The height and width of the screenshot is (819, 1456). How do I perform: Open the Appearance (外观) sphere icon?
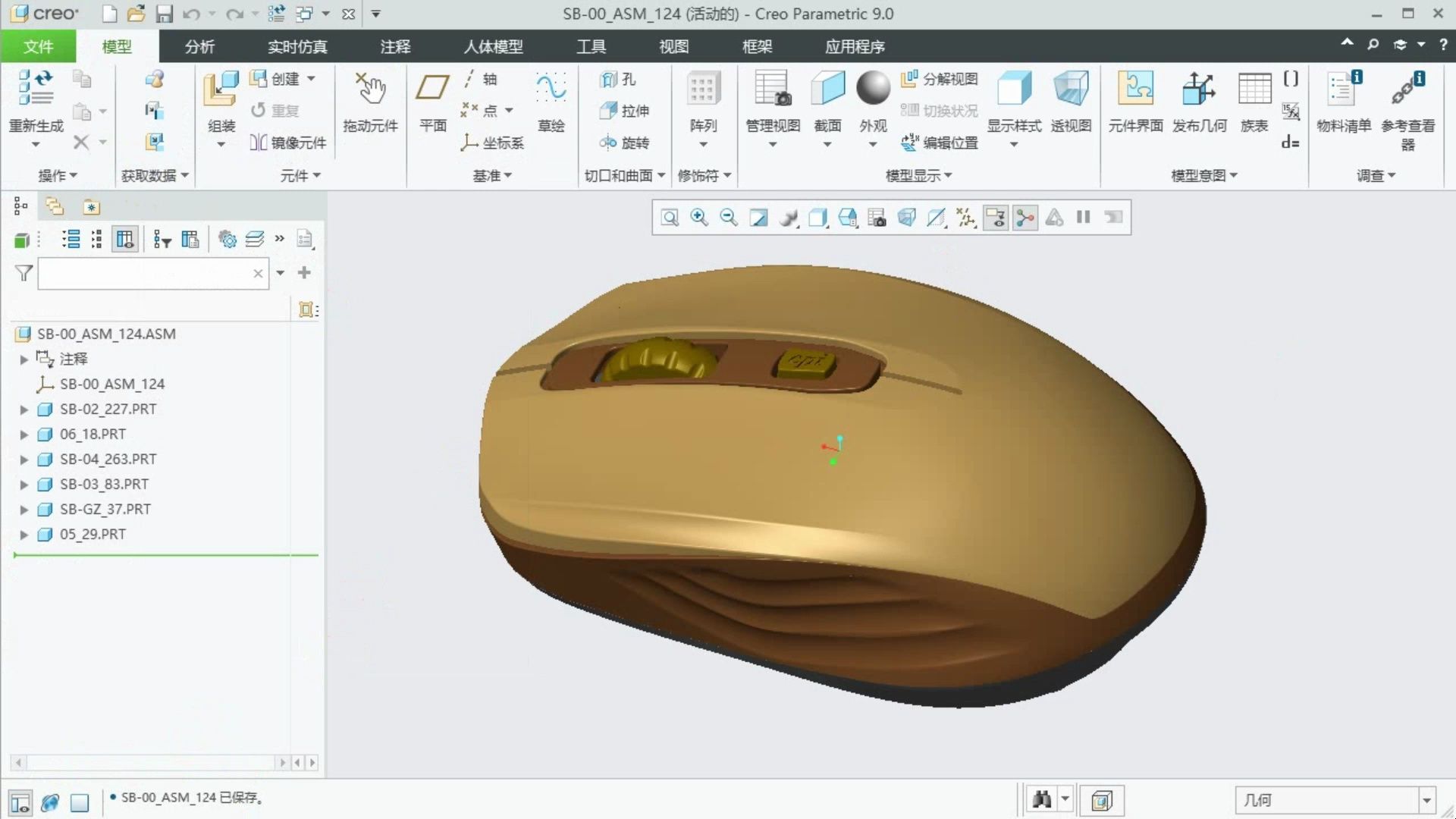pos(873,89)
